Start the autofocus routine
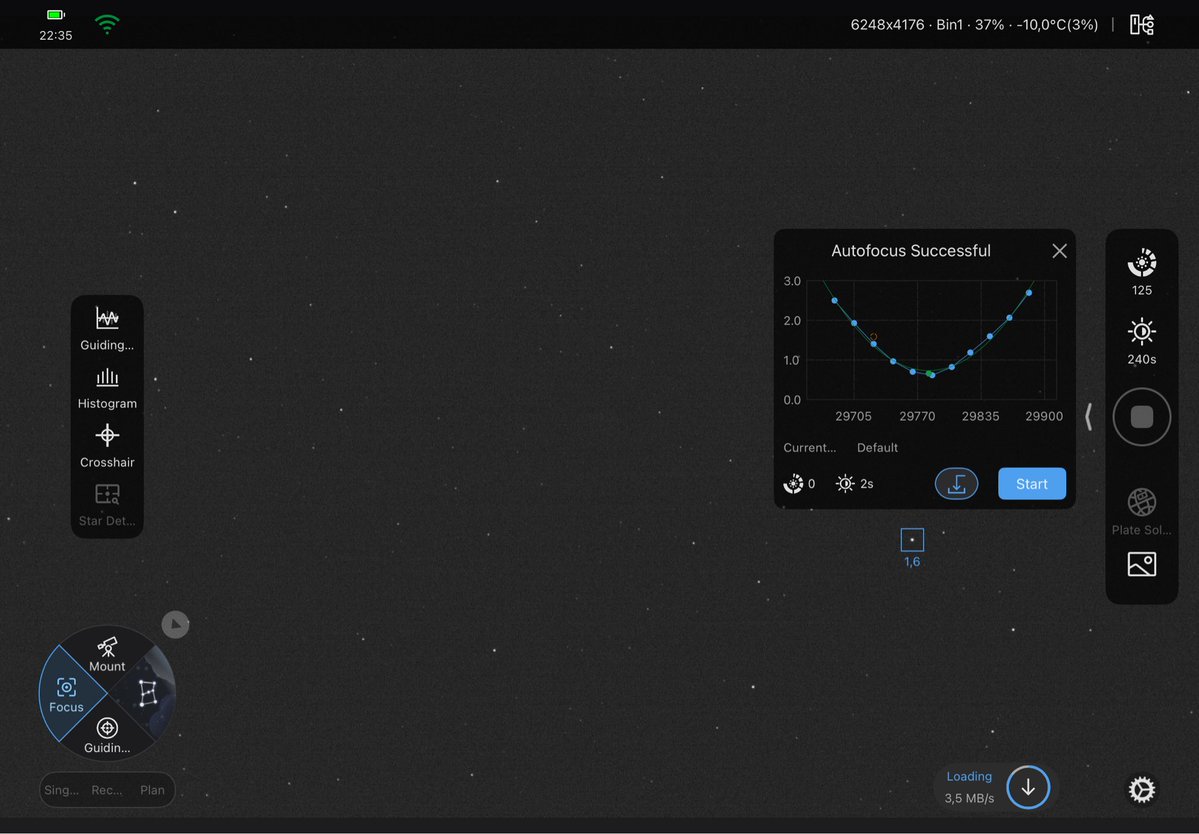This screenshot has width=1199, height=834. click(x=1032, y=484)
